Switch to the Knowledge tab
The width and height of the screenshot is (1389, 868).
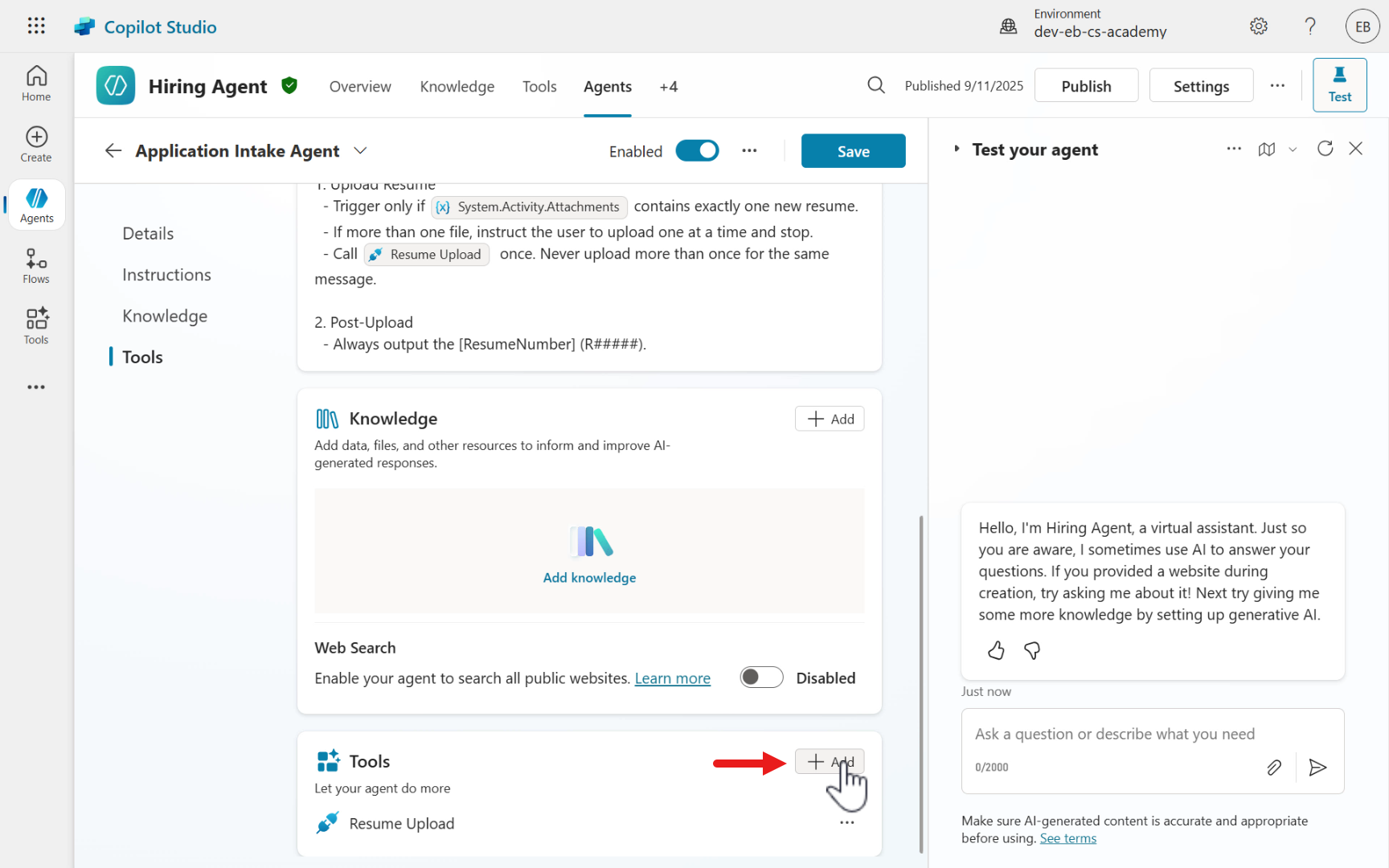click(457, 87)
